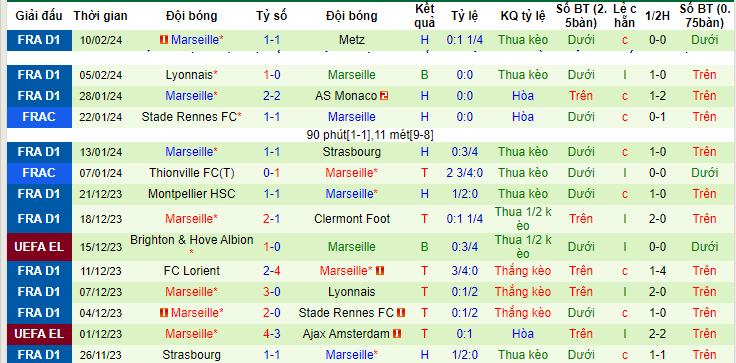The width and height of the screenshot is (736, 363).
Task: Click the FRA D1 badge for 05/02/24 match
Action: click(x=39, y=75)
